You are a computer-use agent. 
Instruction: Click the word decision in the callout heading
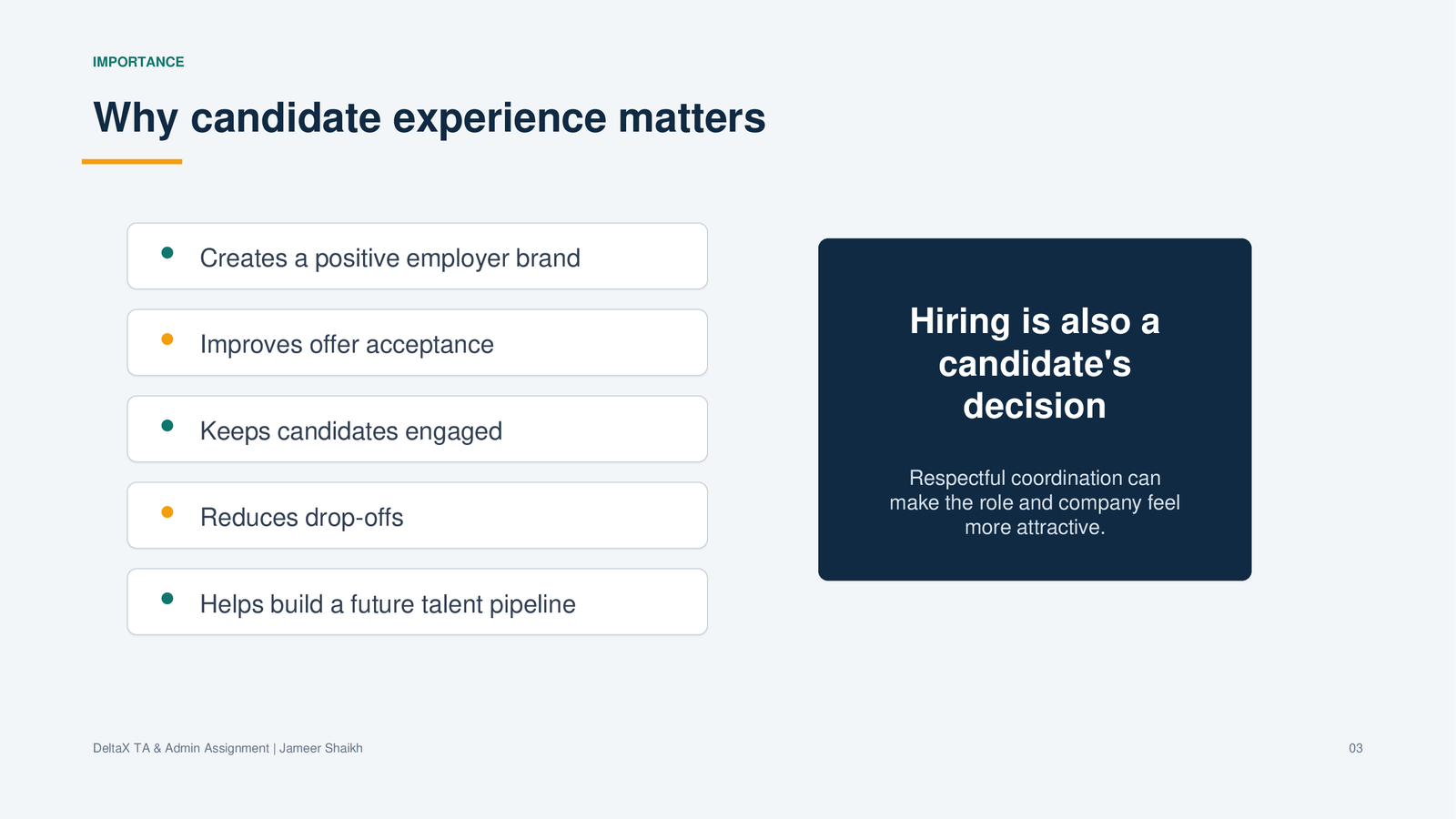click(x=1035, y=406)
